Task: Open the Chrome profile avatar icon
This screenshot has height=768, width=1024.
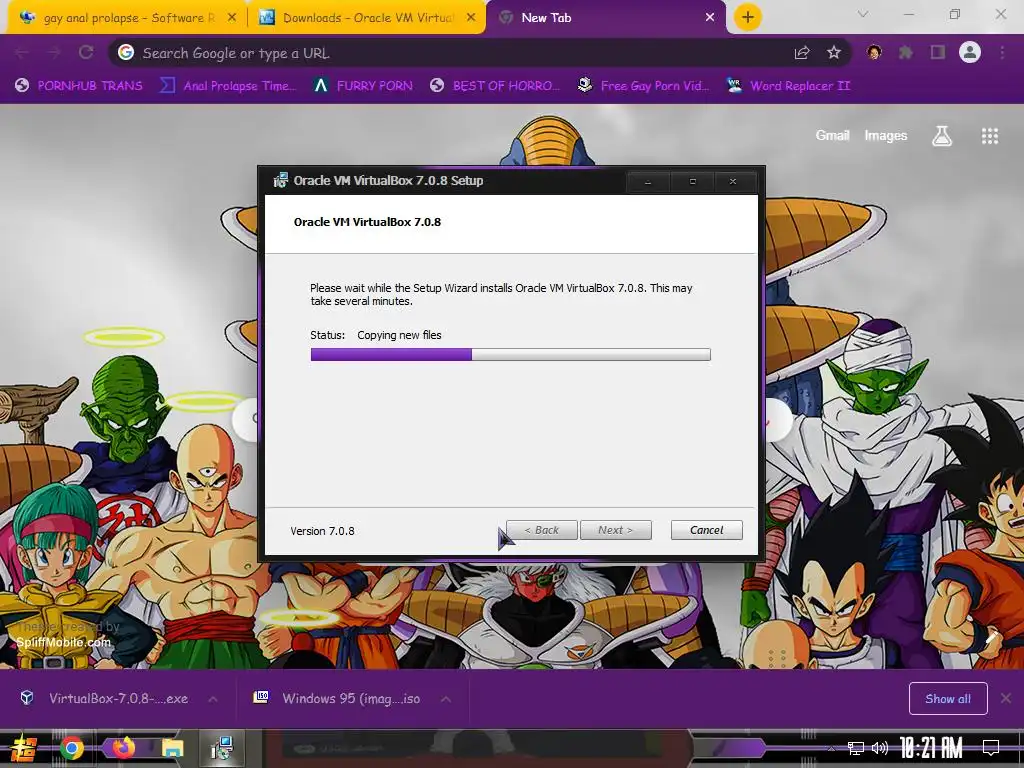Action: click(x=970, y=52)
